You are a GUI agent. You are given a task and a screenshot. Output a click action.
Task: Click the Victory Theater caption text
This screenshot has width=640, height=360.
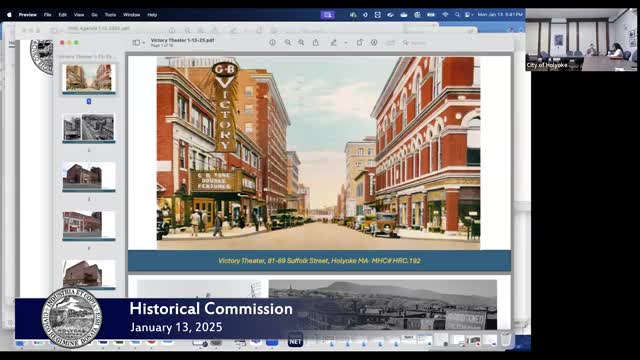[319, 261]
